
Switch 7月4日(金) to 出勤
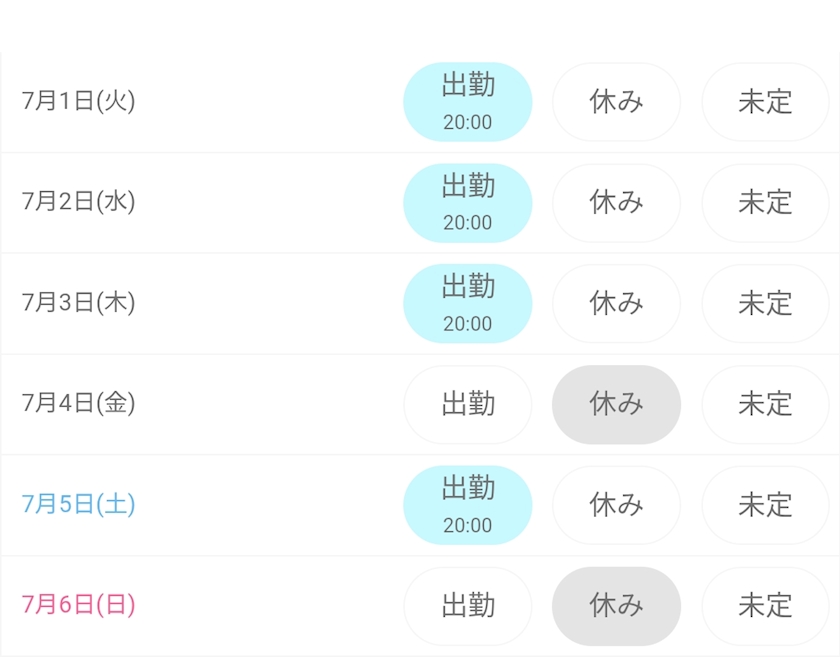[x=467, y=404]
